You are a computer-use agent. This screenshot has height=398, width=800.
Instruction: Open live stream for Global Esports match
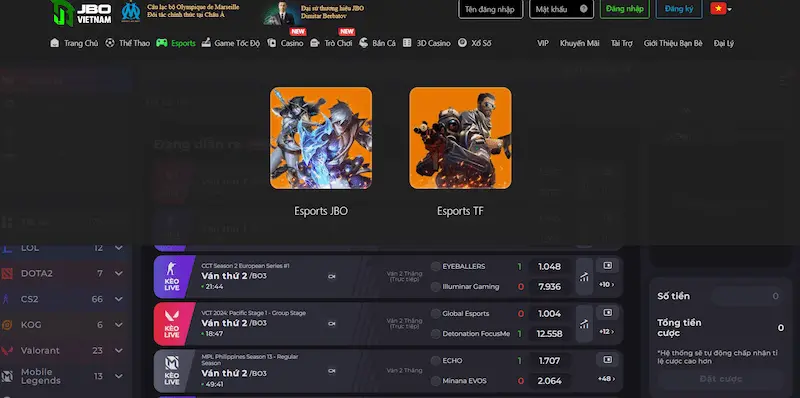point(607,313)
